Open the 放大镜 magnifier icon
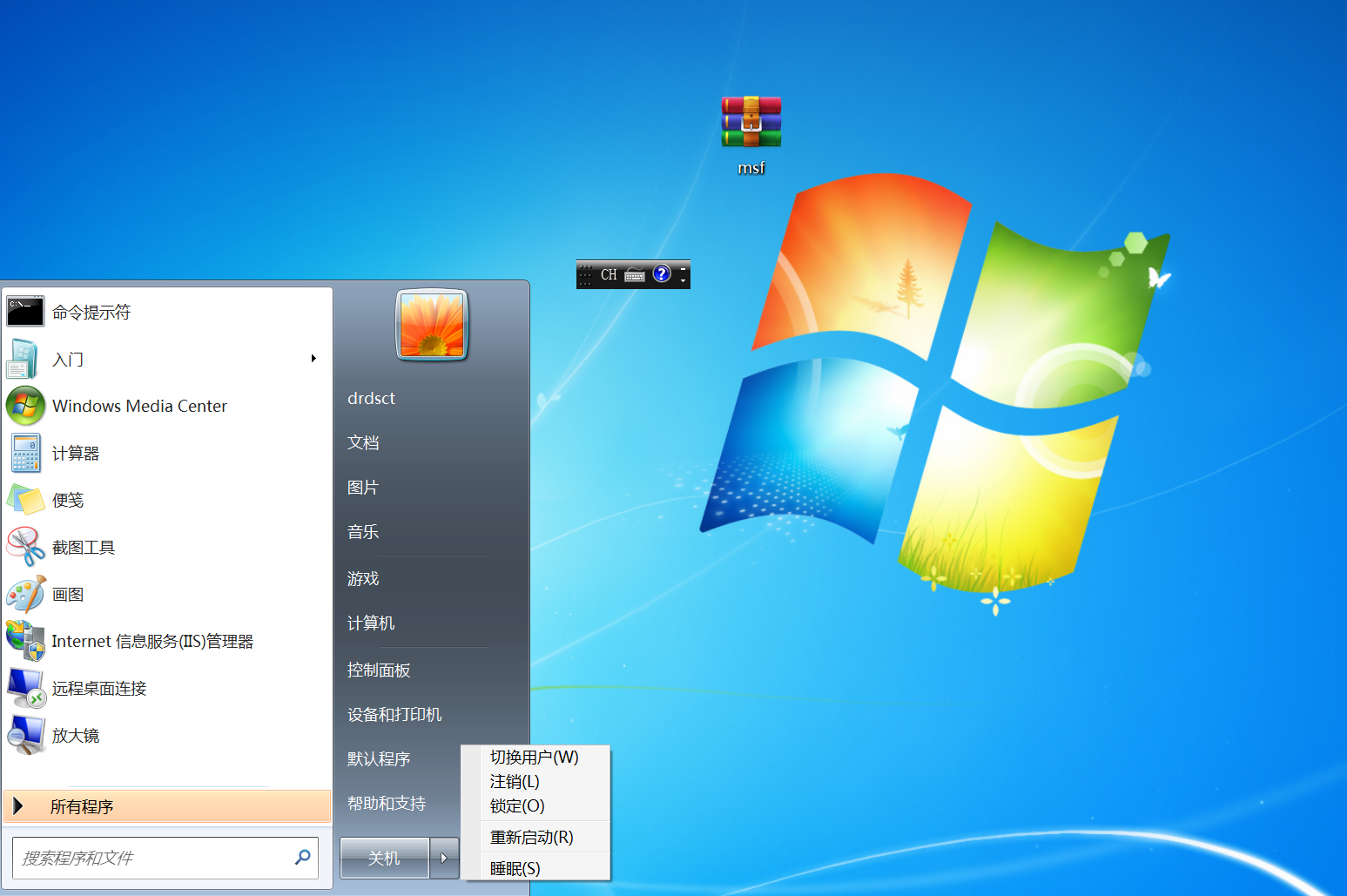Screen dimensions: 1347x896 click(25, 735)
